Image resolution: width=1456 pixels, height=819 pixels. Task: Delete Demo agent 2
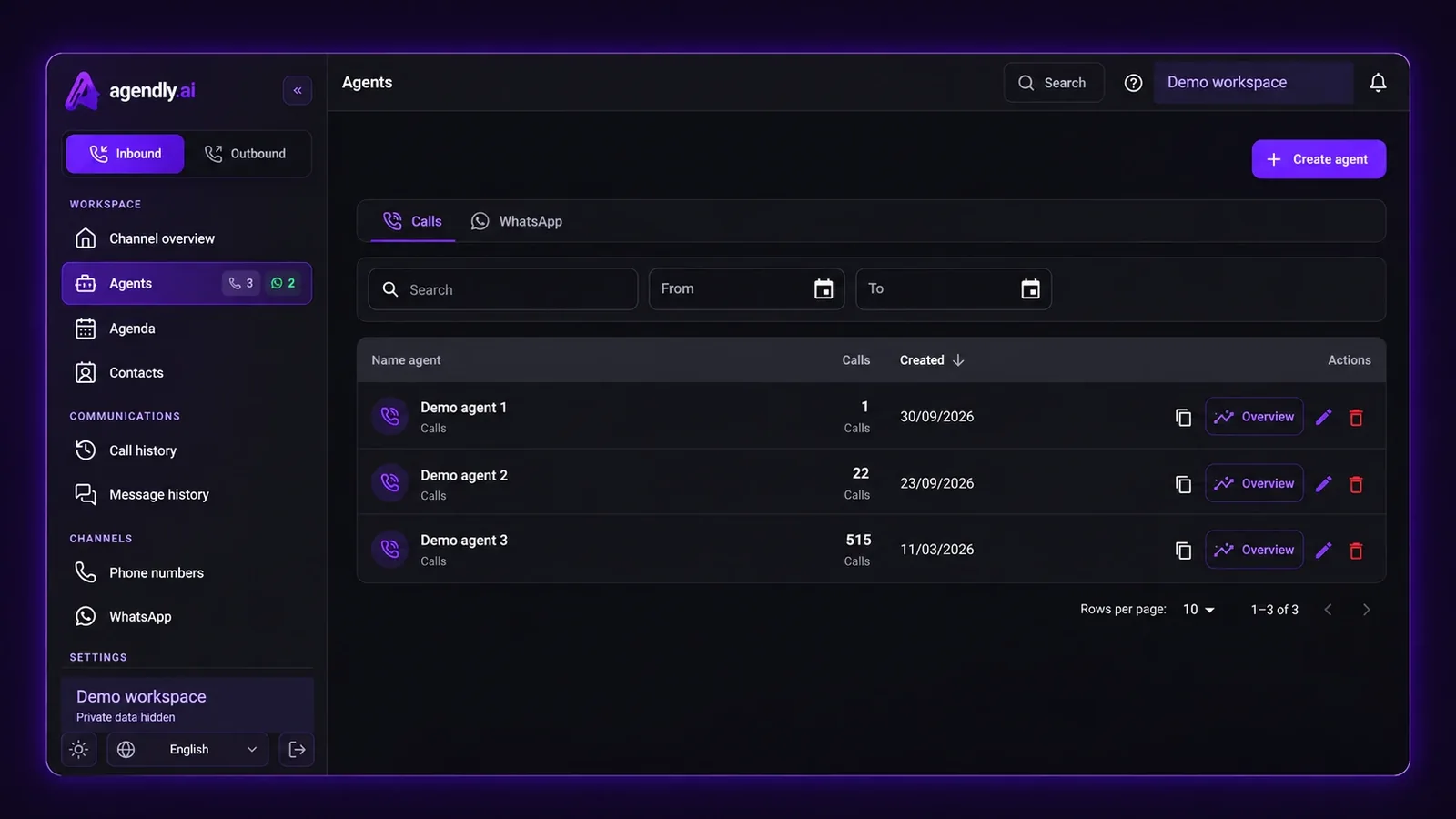point(1356,484)
